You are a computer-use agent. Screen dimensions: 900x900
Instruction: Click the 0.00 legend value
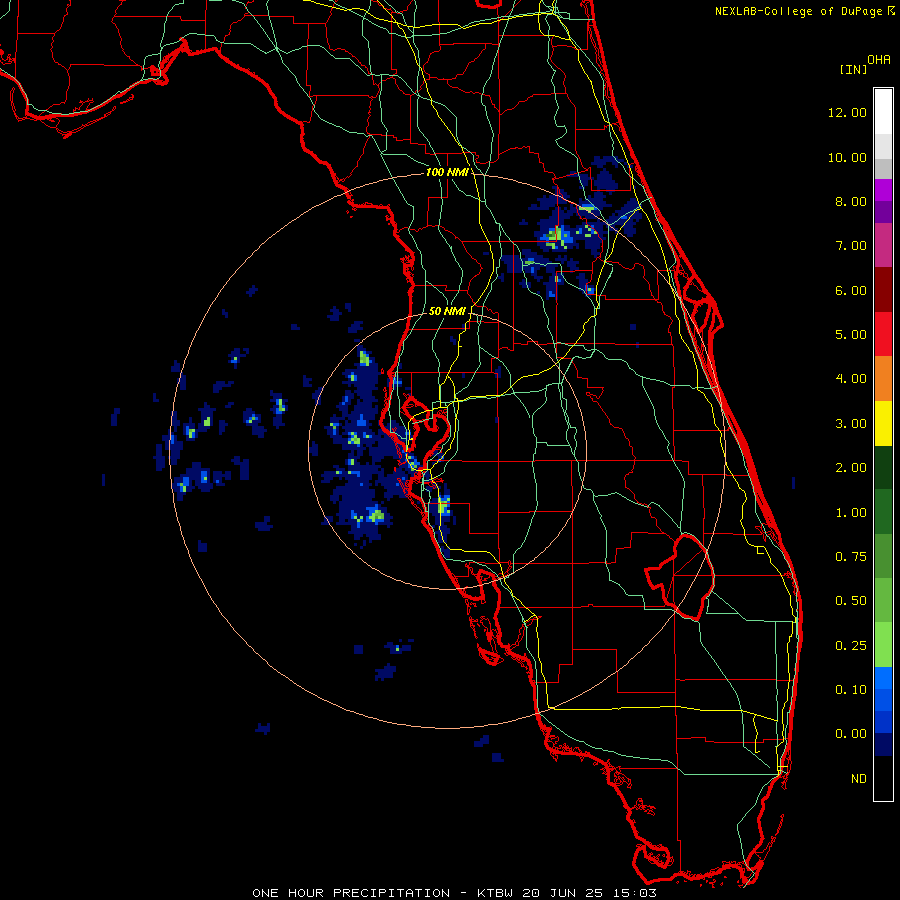coord(851,734)
